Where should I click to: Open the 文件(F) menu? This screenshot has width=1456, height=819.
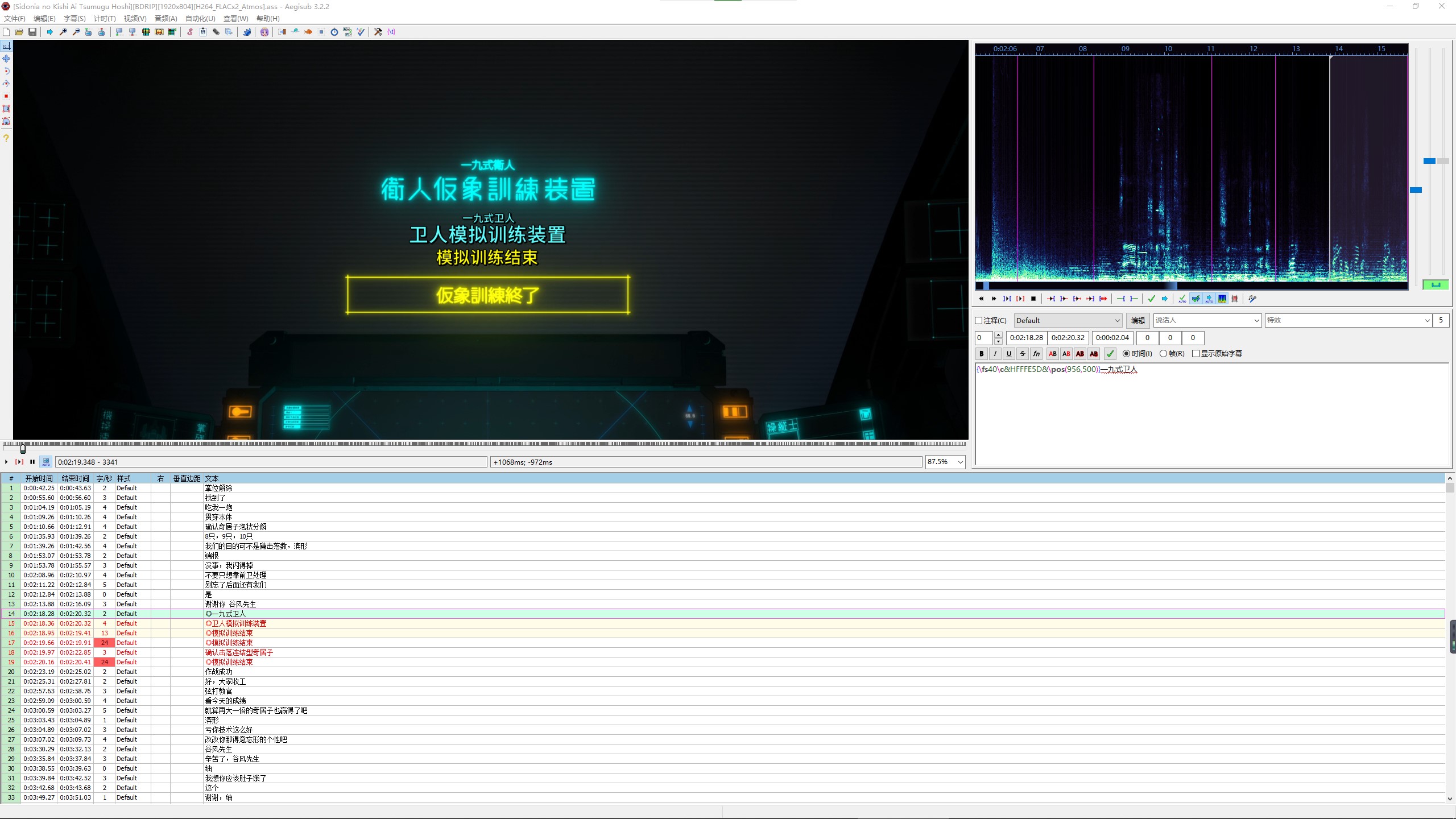(15, 19)
